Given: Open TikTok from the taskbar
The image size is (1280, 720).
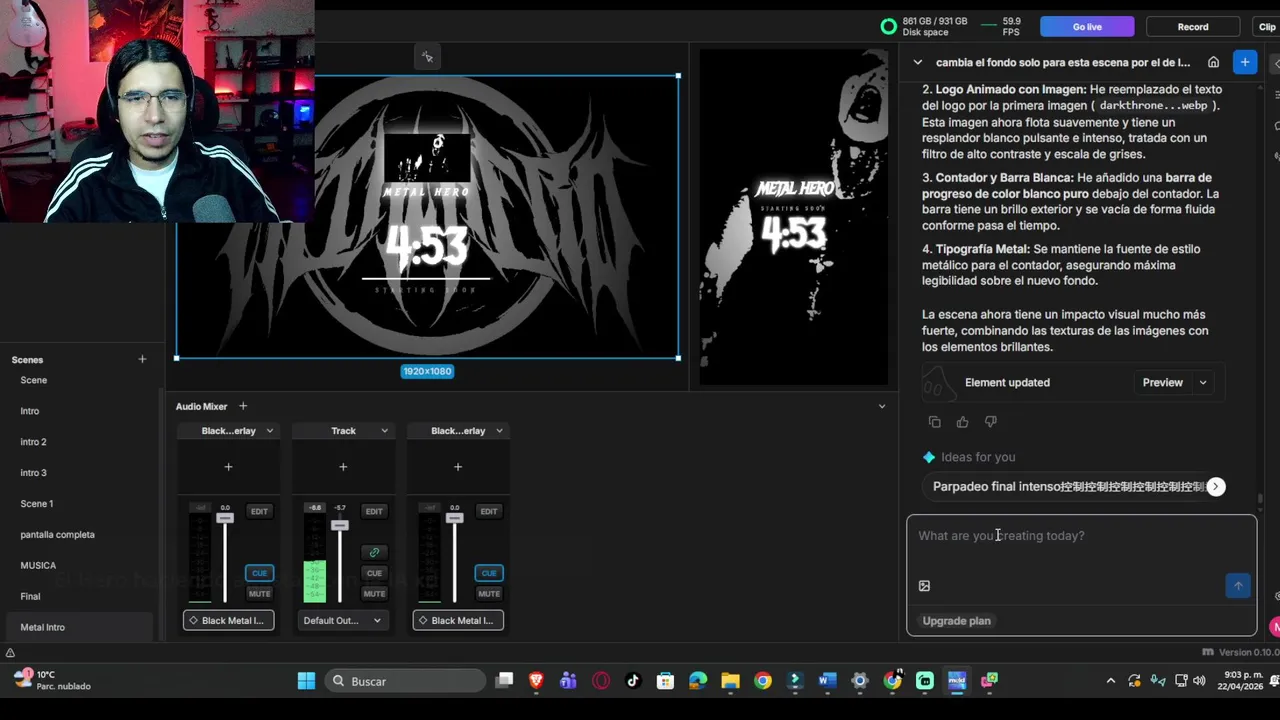Looking at the screenshot, I should 633,681.
